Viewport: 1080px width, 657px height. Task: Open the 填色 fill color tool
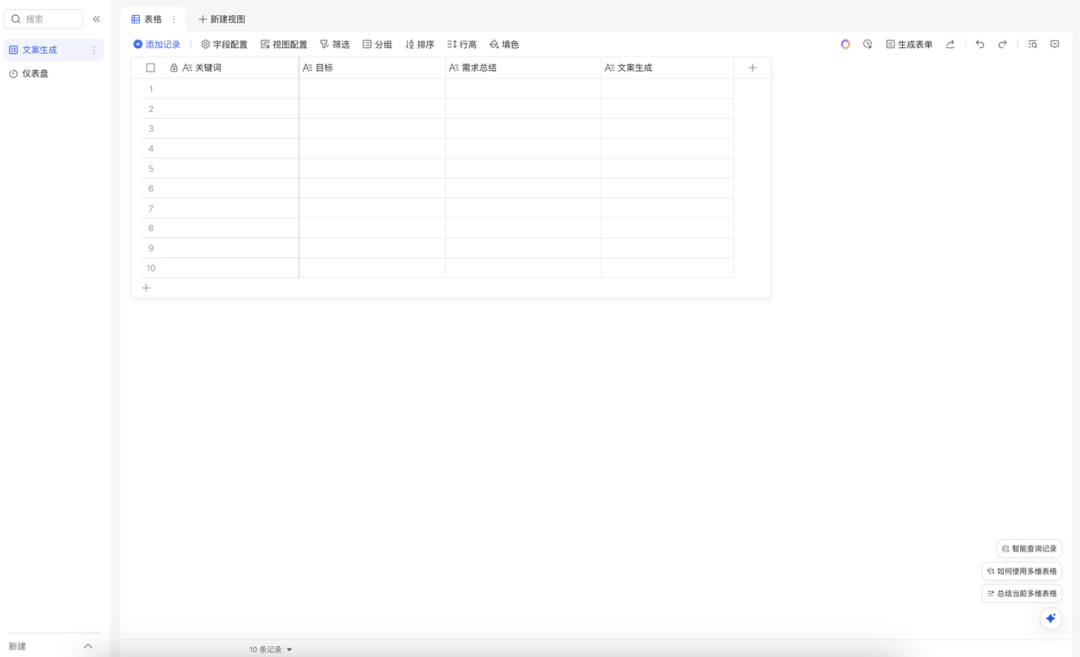(x=504, y=44)
